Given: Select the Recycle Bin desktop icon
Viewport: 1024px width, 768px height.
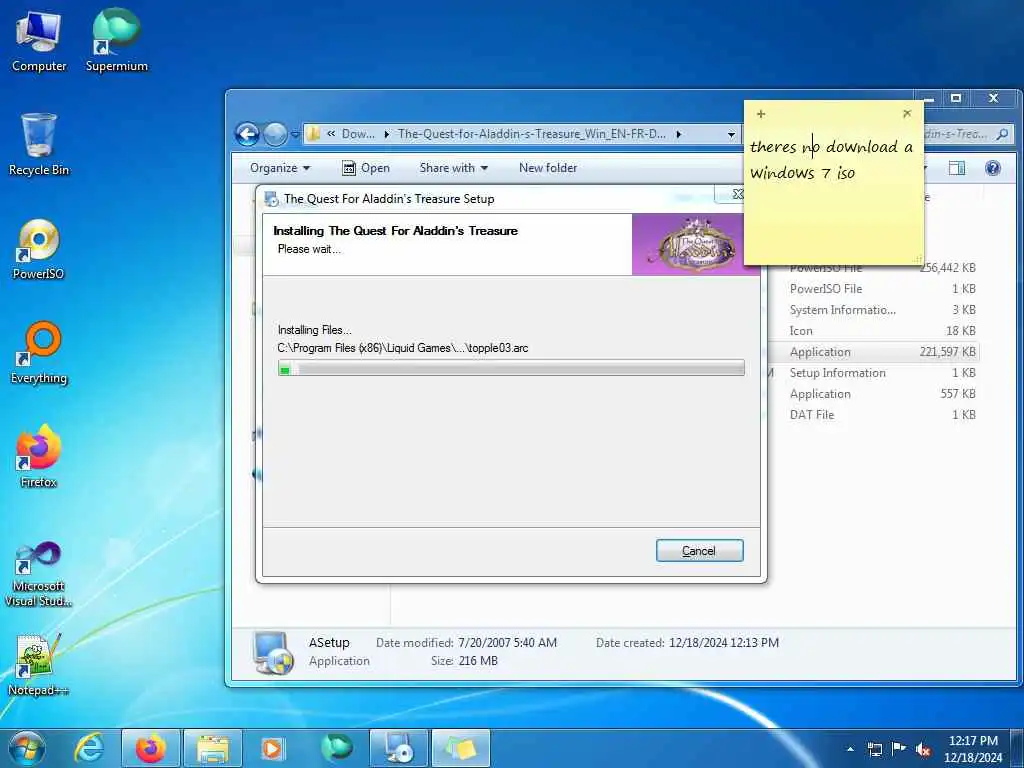Looking at the screenshot, I should [39, 145].
